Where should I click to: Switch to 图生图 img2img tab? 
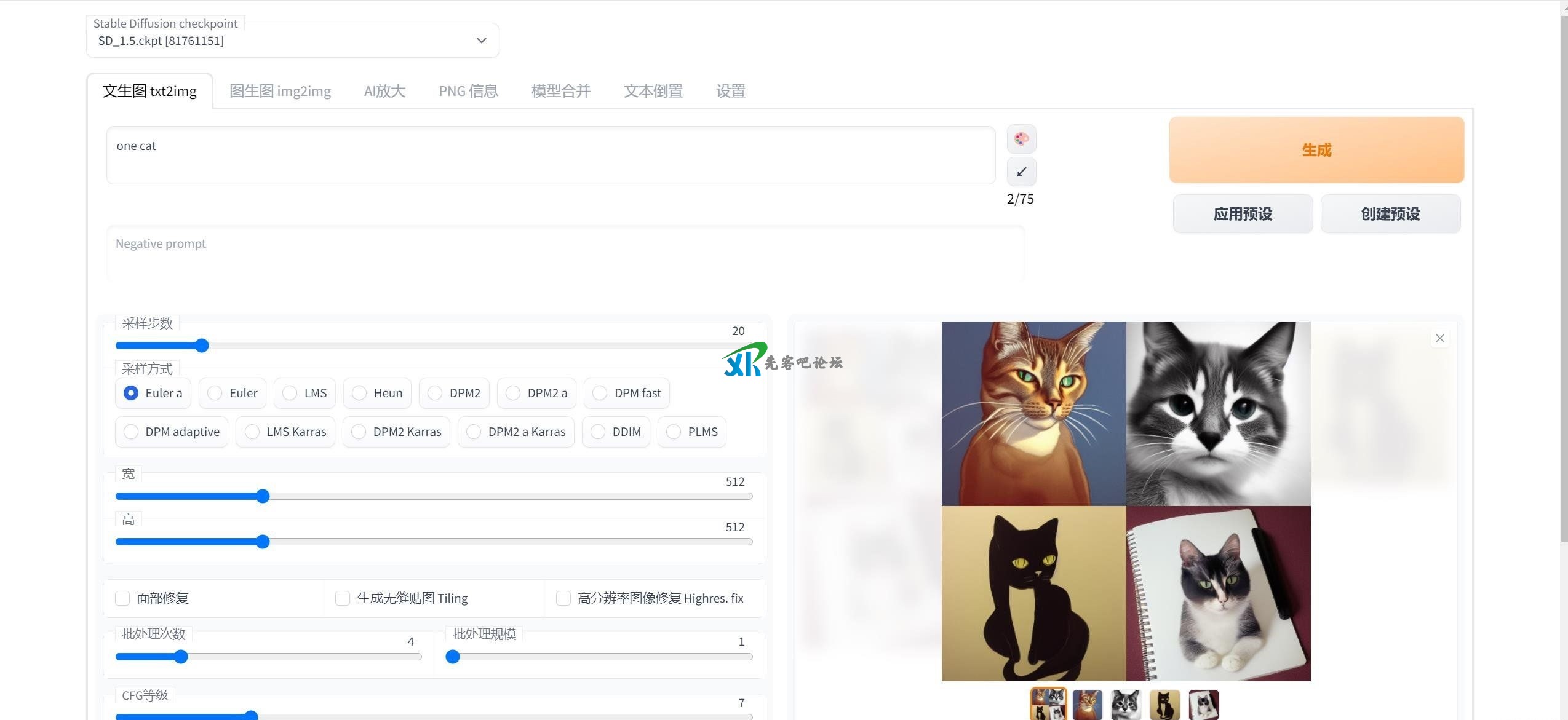[280, 91]
